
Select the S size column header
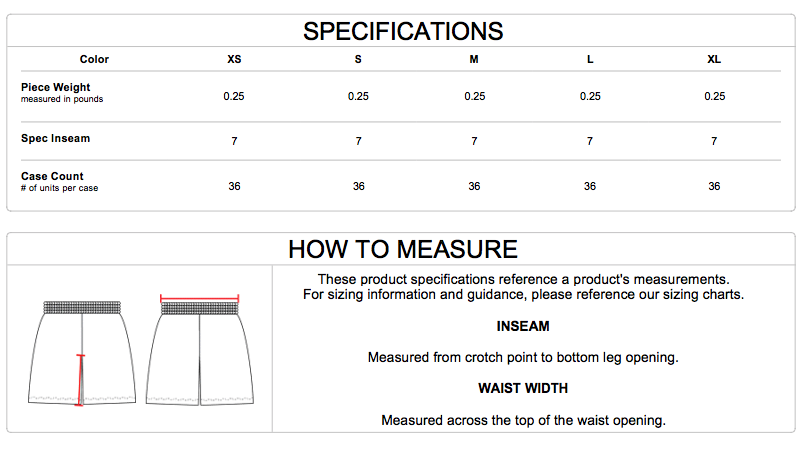(358, 60)
